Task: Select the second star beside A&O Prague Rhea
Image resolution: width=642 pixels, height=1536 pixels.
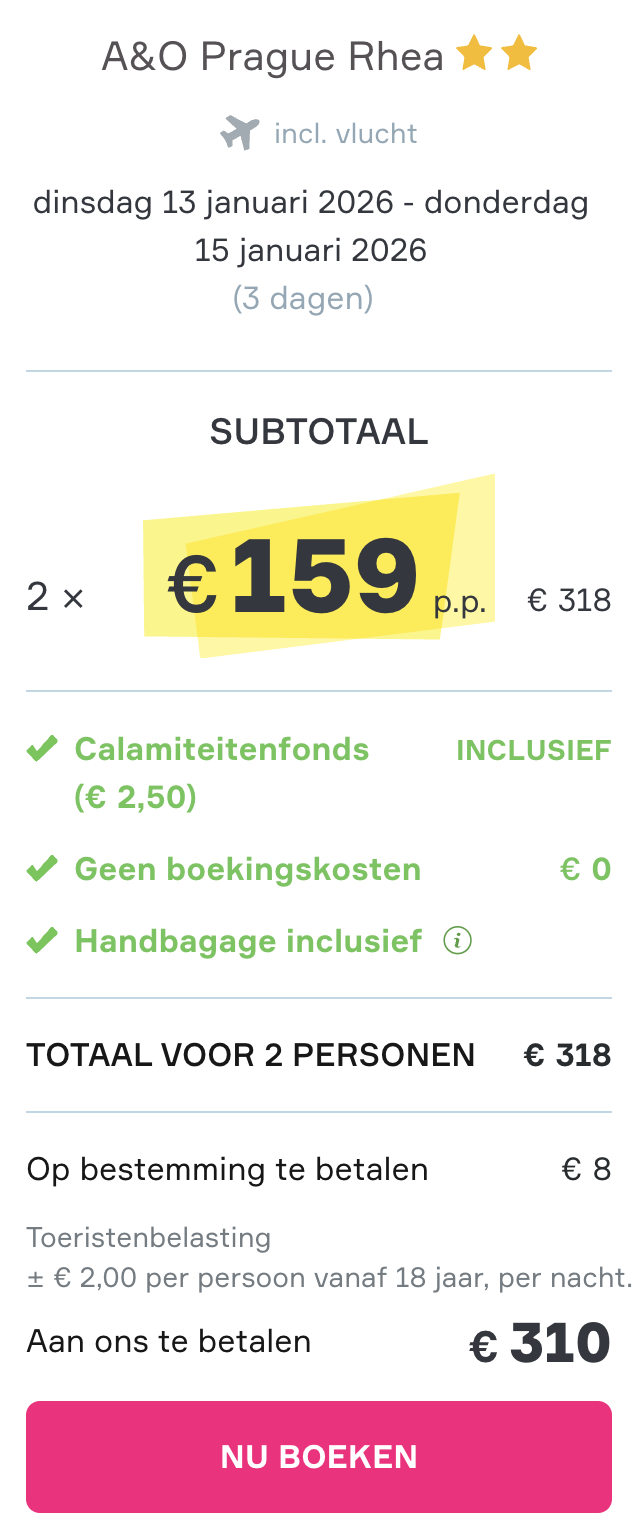Action: tap(519, 55)
